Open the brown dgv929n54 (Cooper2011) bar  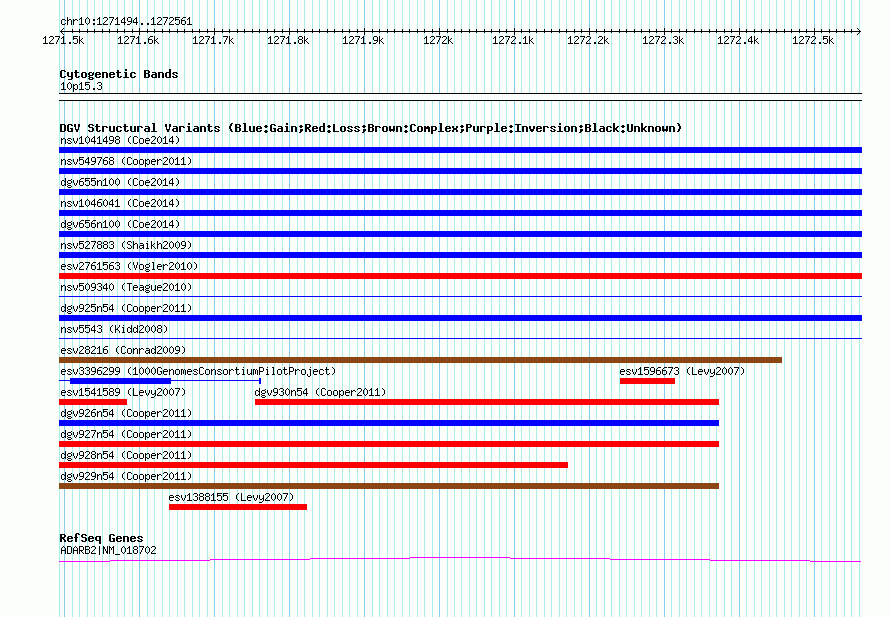(x=389, y=486)
